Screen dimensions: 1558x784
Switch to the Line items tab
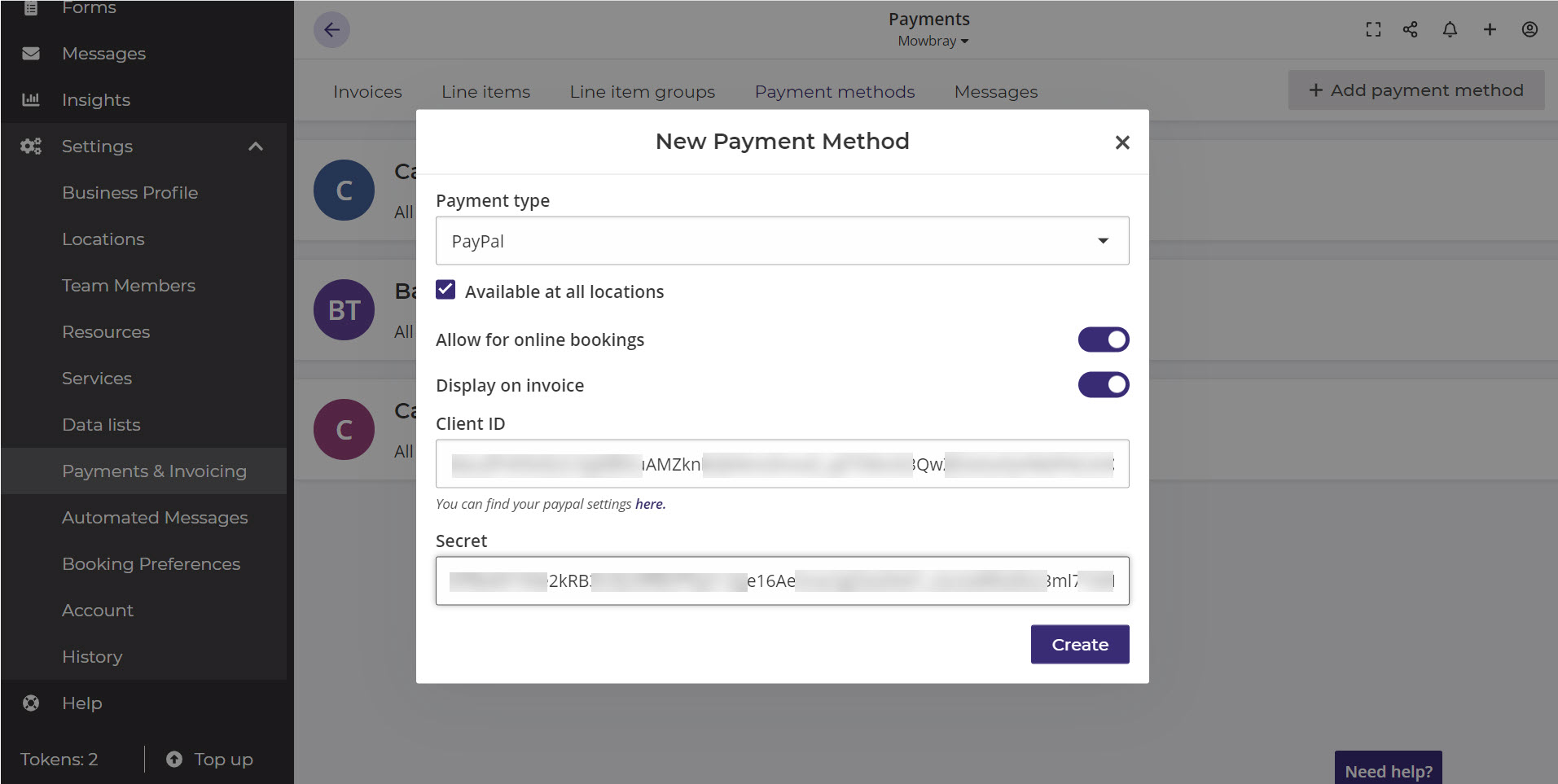click(485, 92)
